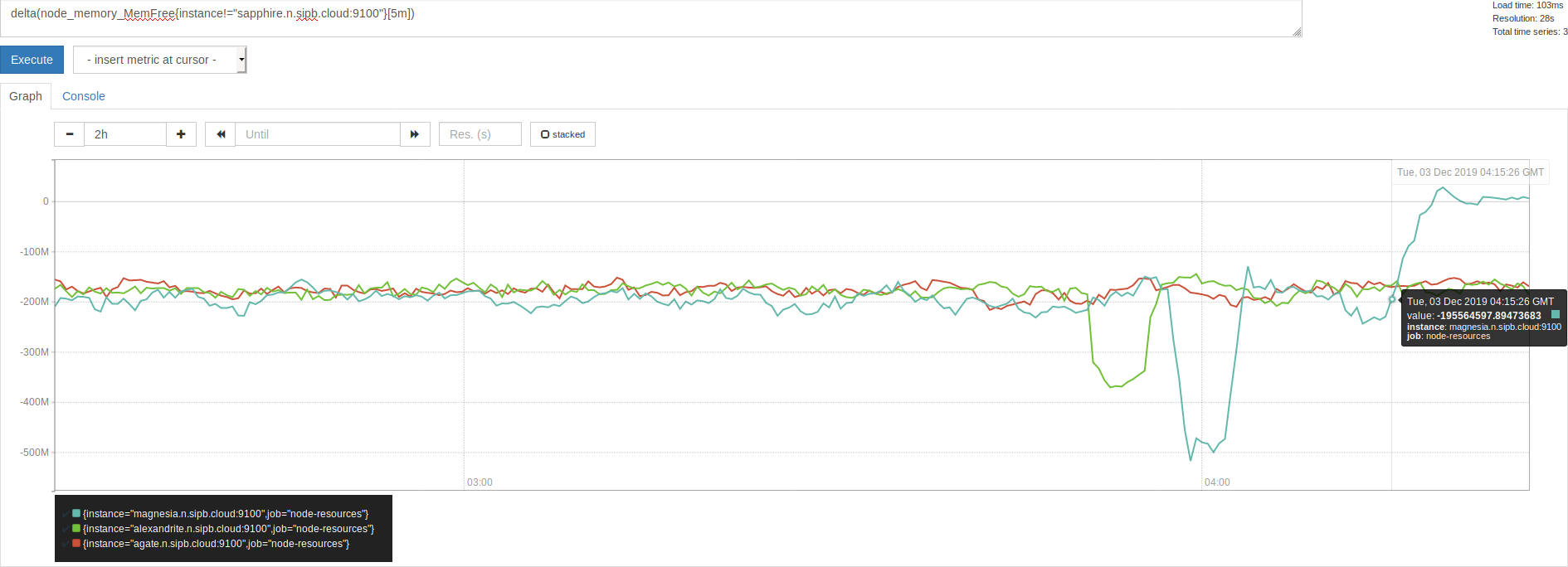Click the plus icon to grow time range
This screenshot has width=1568, height=567.
pyautogui.click(x=181, y=133)
